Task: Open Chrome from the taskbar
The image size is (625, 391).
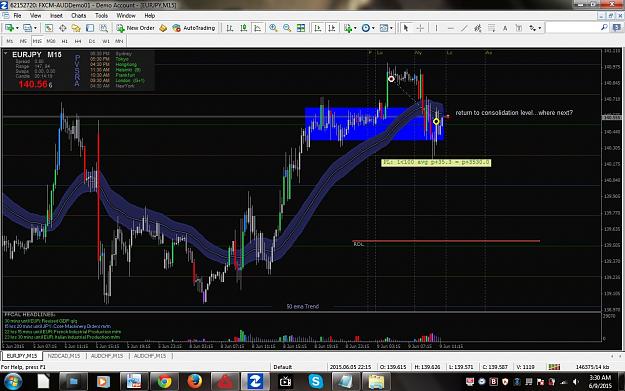Action: (164, 381)
